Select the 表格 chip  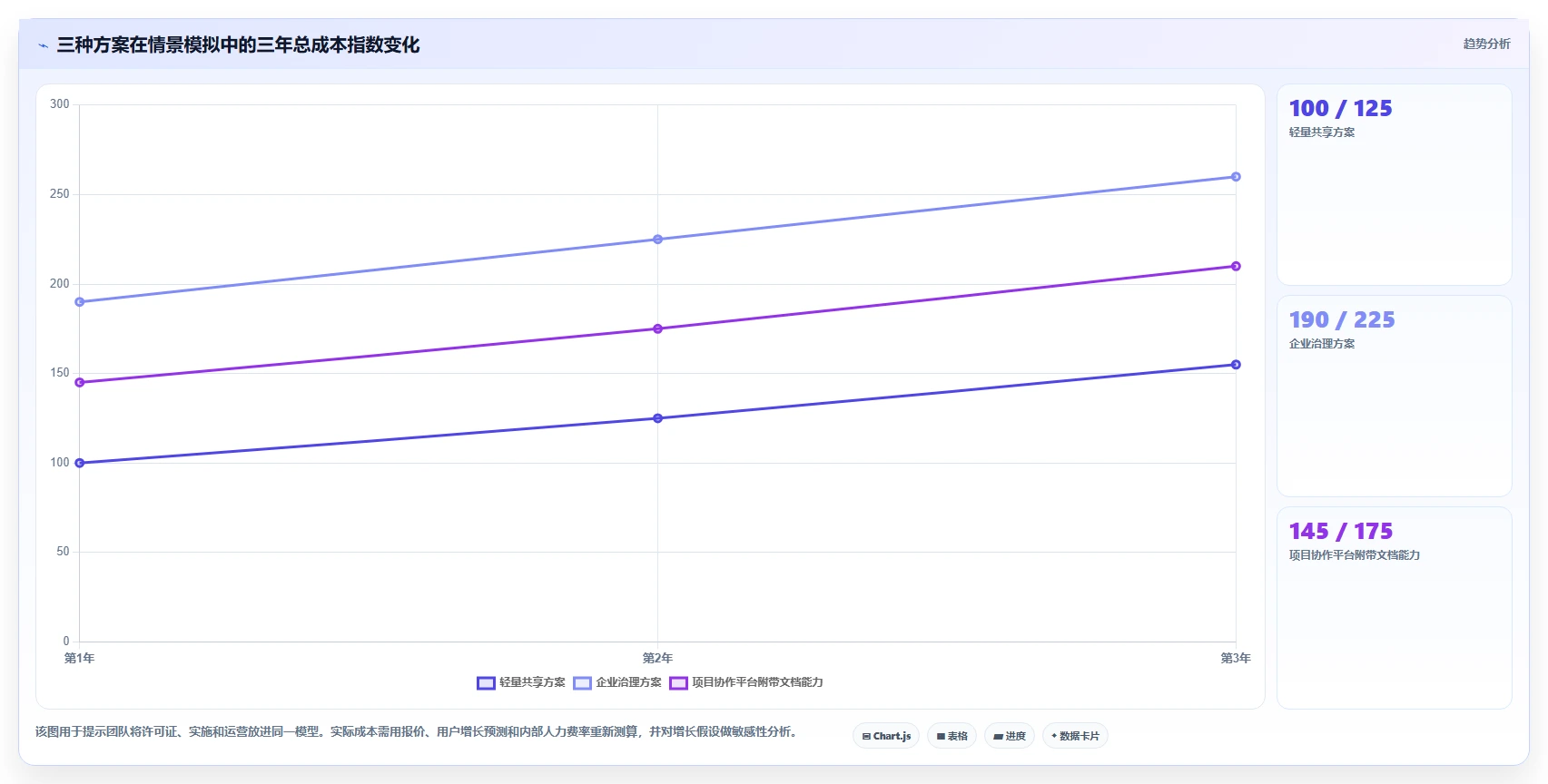(x=951, y=736)
